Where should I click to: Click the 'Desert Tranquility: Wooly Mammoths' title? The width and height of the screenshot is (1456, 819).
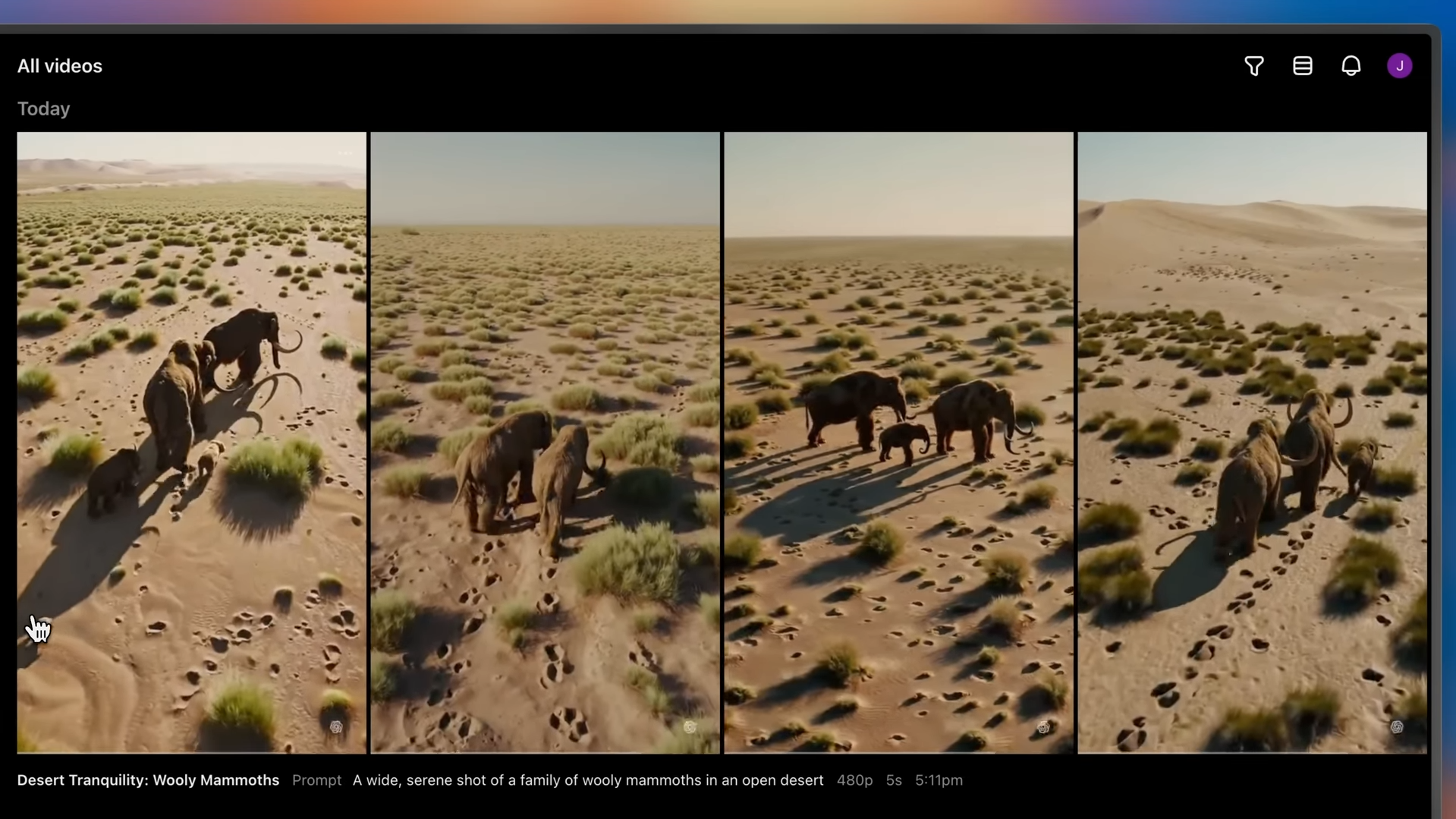click(x=148, y=780)
